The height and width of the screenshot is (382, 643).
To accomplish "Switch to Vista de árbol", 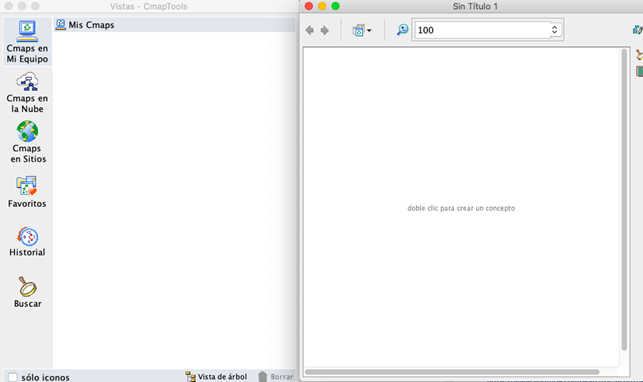I will point(216,376).
